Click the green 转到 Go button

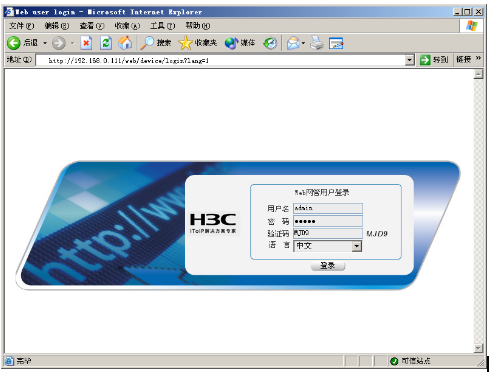[434, 60]
